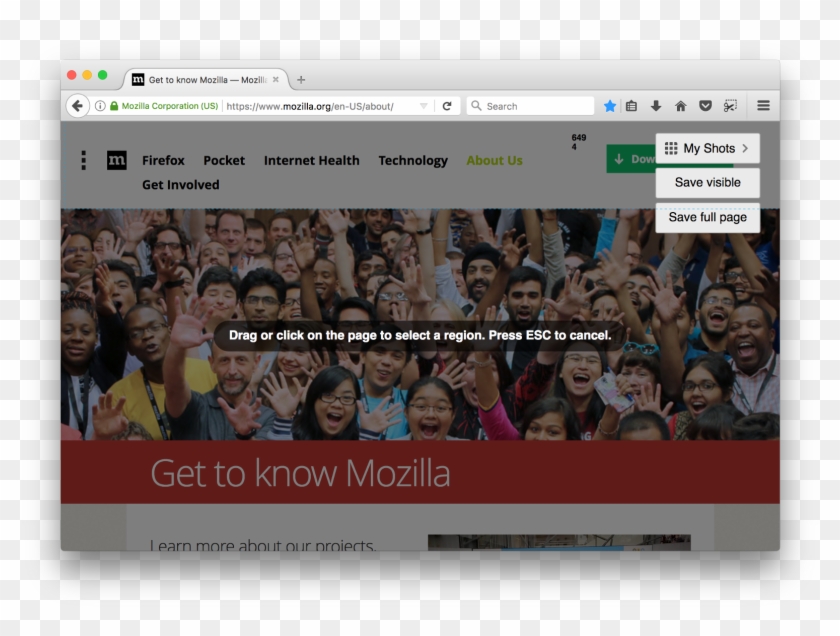Click the Firefox Screenshots scissors icon
Viewport: 840px width, 636px height.
click(731, 106)
